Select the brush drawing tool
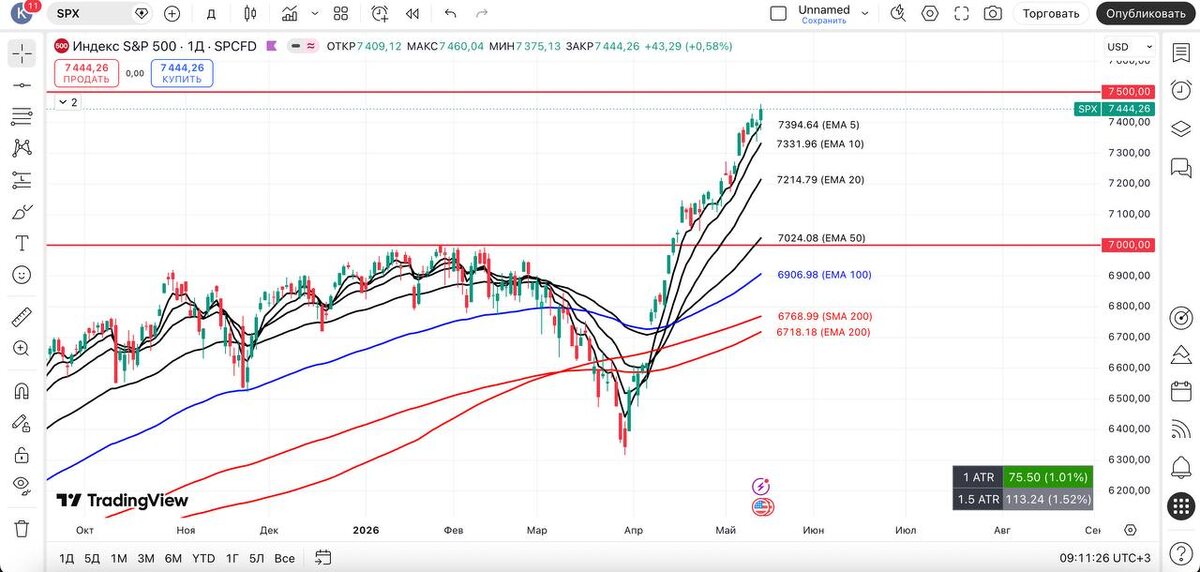 (22, 212)
